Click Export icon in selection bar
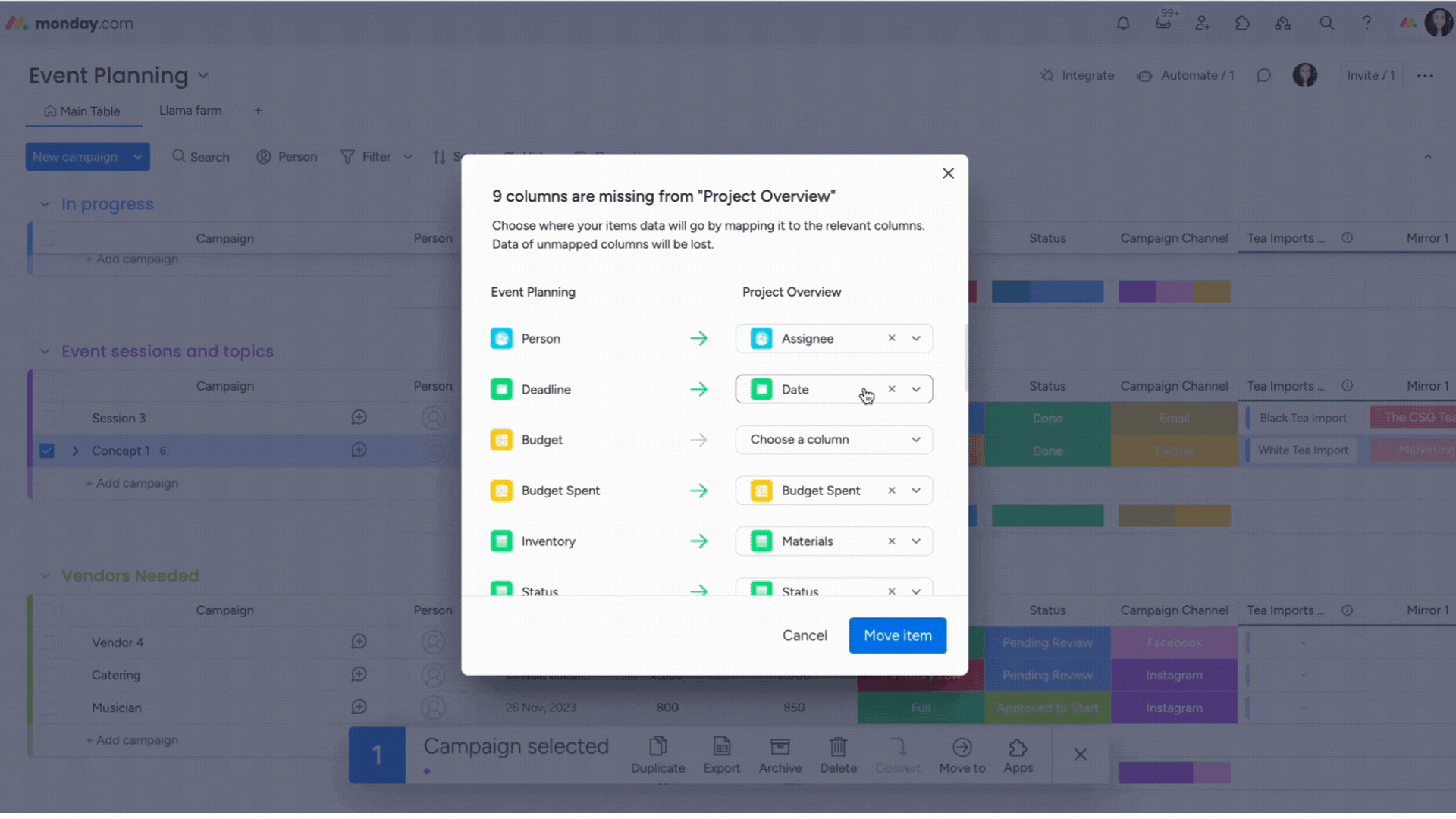 721,755
